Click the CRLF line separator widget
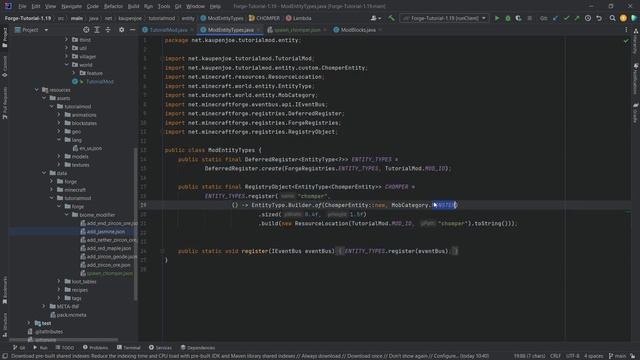Image resolution: width=640 pixels, height=360 pixels. pos(555,356)
